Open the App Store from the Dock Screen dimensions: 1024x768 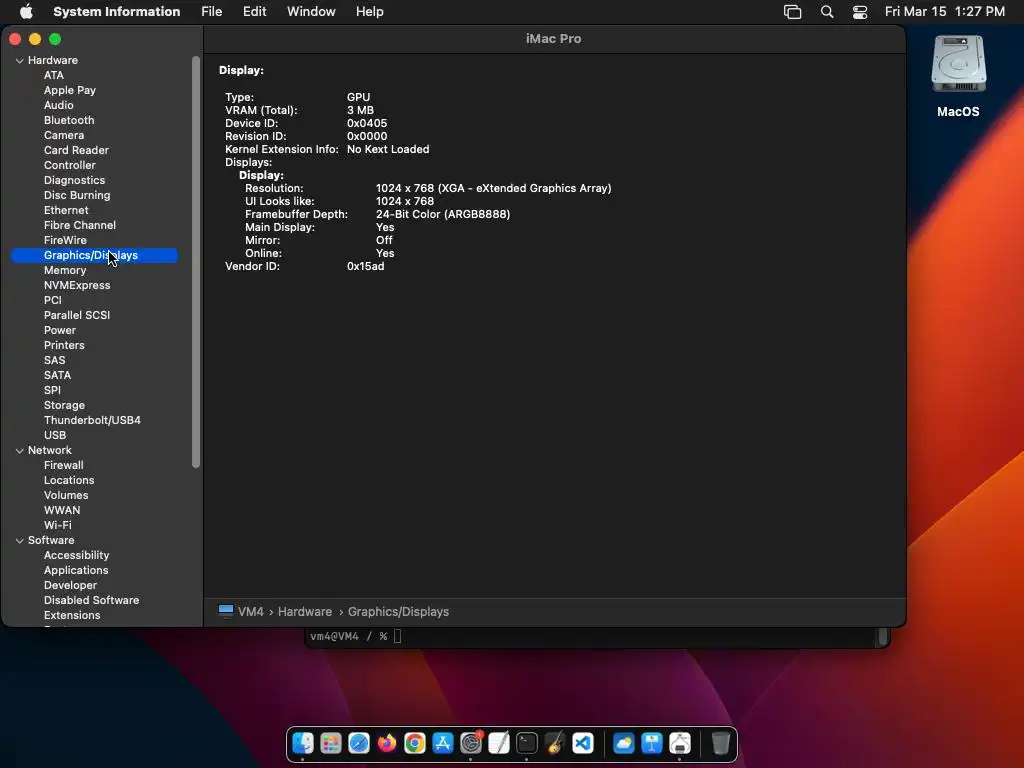[x=443, y=743]
